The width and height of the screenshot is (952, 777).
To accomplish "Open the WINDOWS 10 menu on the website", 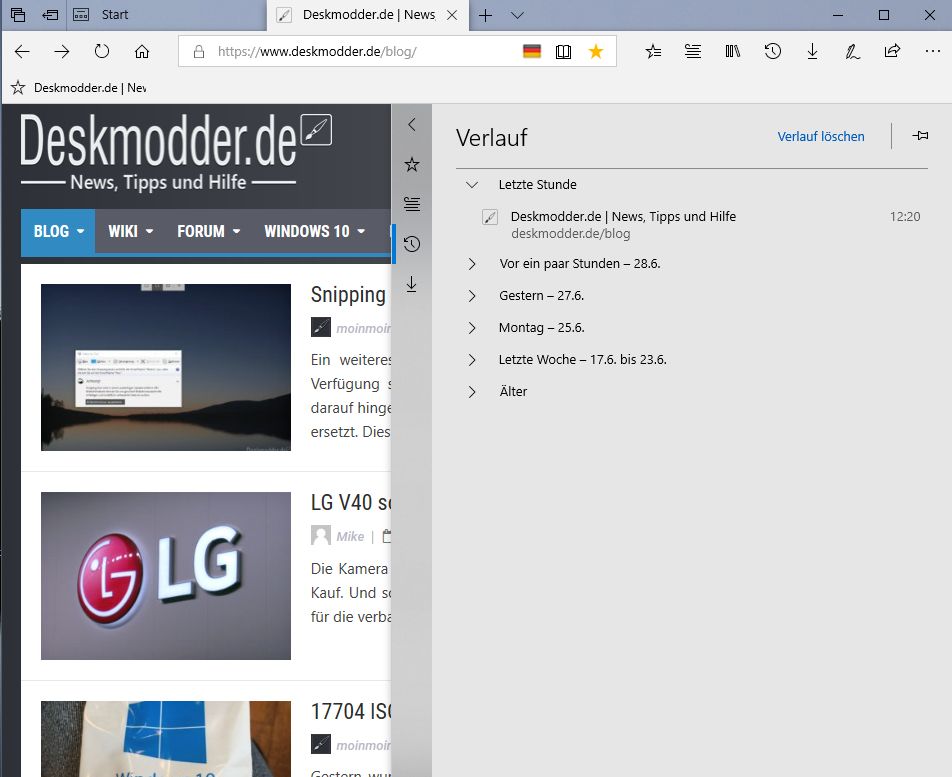I will pos(314,231).
